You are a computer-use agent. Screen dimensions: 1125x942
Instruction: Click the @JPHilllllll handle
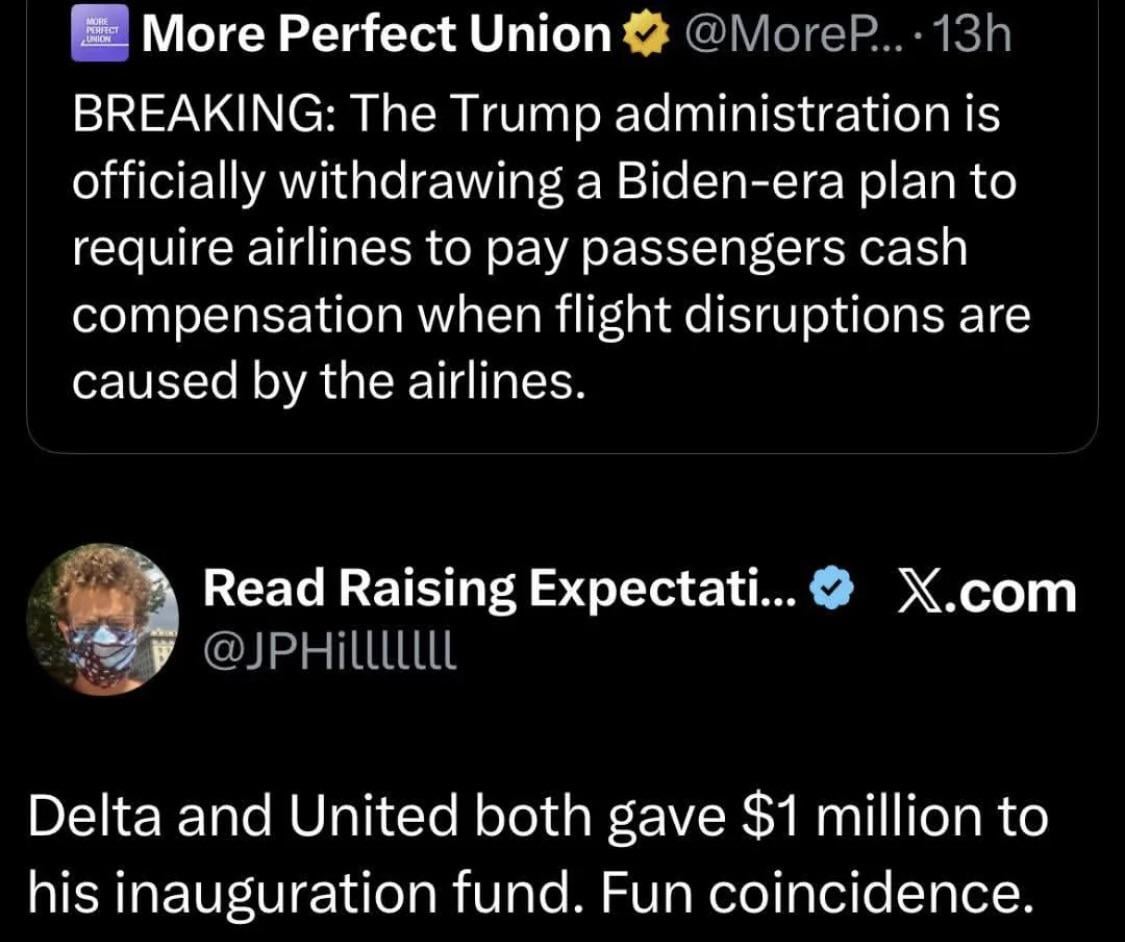pos(329,656)
